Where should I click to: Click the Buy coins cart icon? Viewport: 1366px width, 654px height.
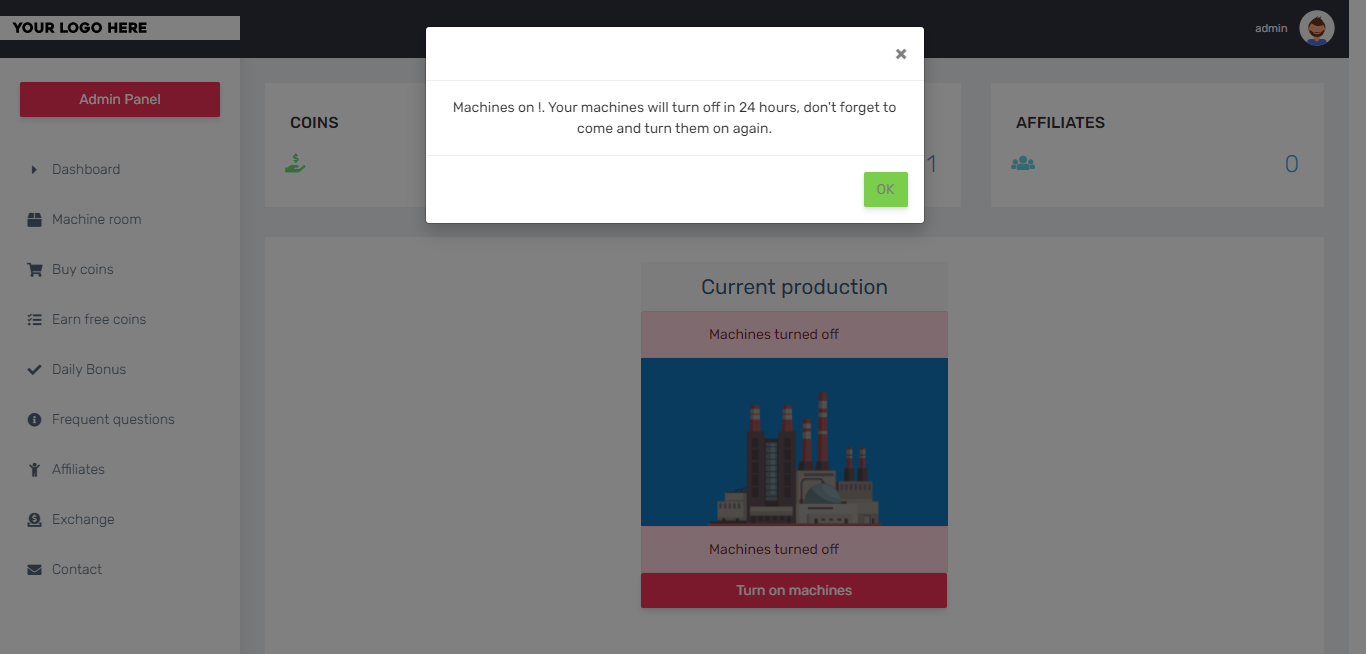34,270
